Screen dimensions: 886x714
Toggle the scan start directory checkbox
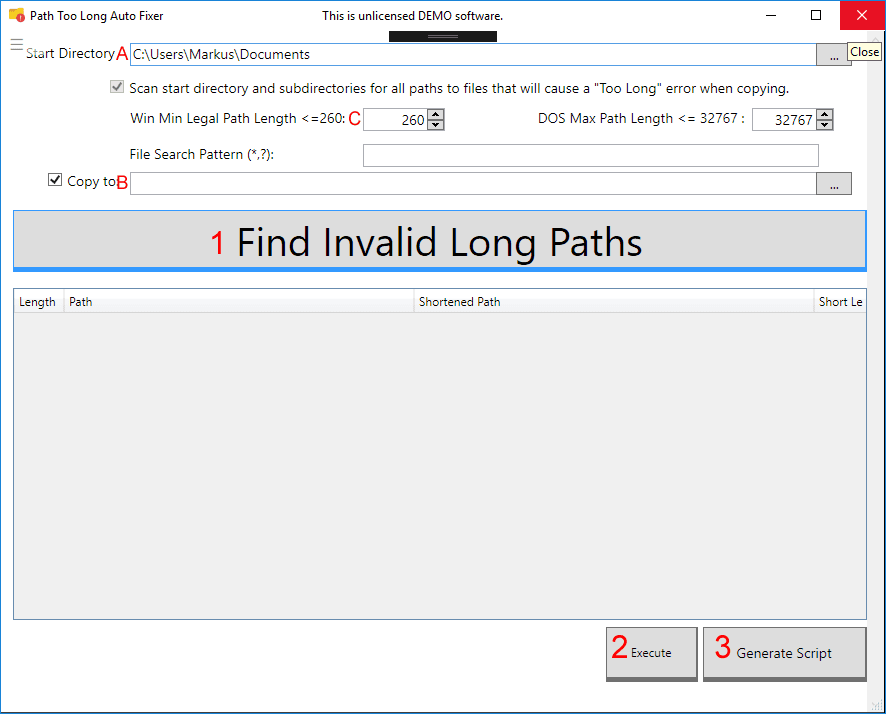point(117,87)
